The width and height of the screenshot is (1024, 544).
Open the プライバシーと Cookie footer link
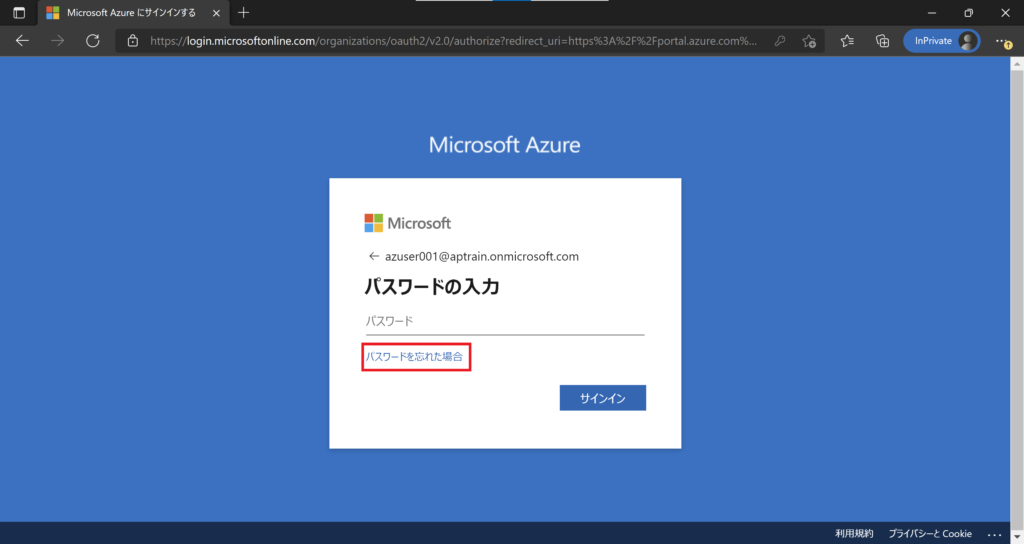(x=930, y=534)
